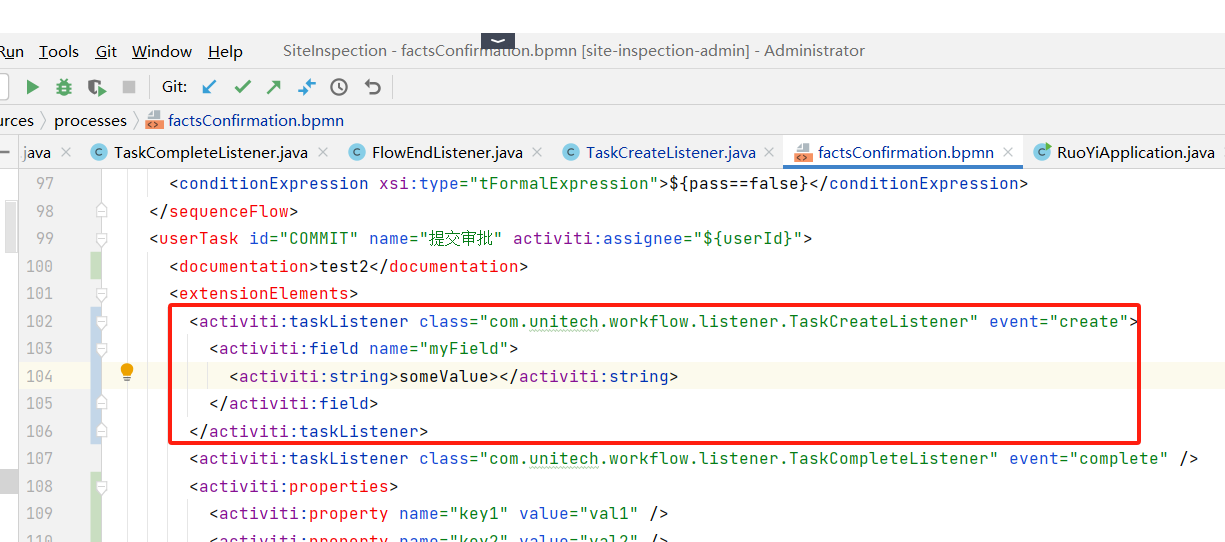Viewport: 1225px width, 542px height.
Task: Open the Run menu
Action: 11,51
